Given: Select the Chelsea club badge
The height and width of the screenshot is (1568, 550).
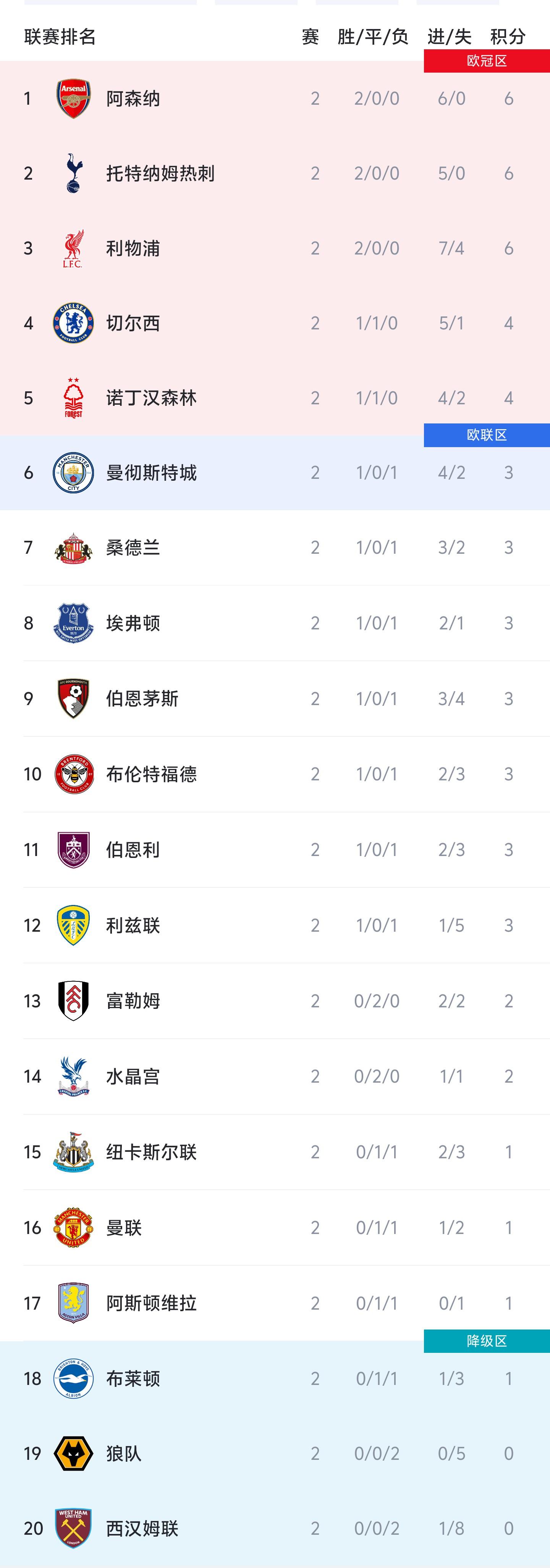Looking at the screenshot, I should pyautogui.click(x=74, y=323).
